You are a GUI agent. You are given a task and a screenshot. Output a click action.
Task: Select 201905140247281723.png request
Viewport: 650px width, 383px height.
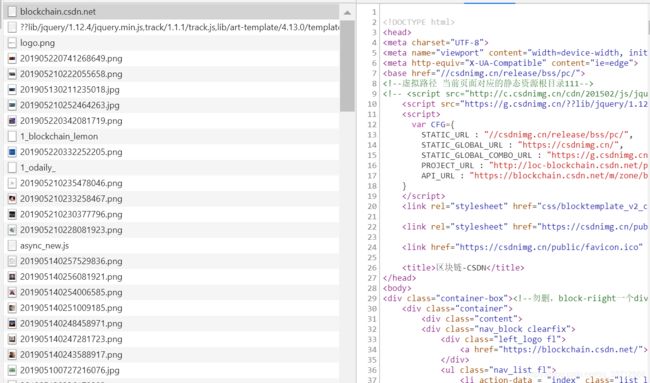point(171,339)
